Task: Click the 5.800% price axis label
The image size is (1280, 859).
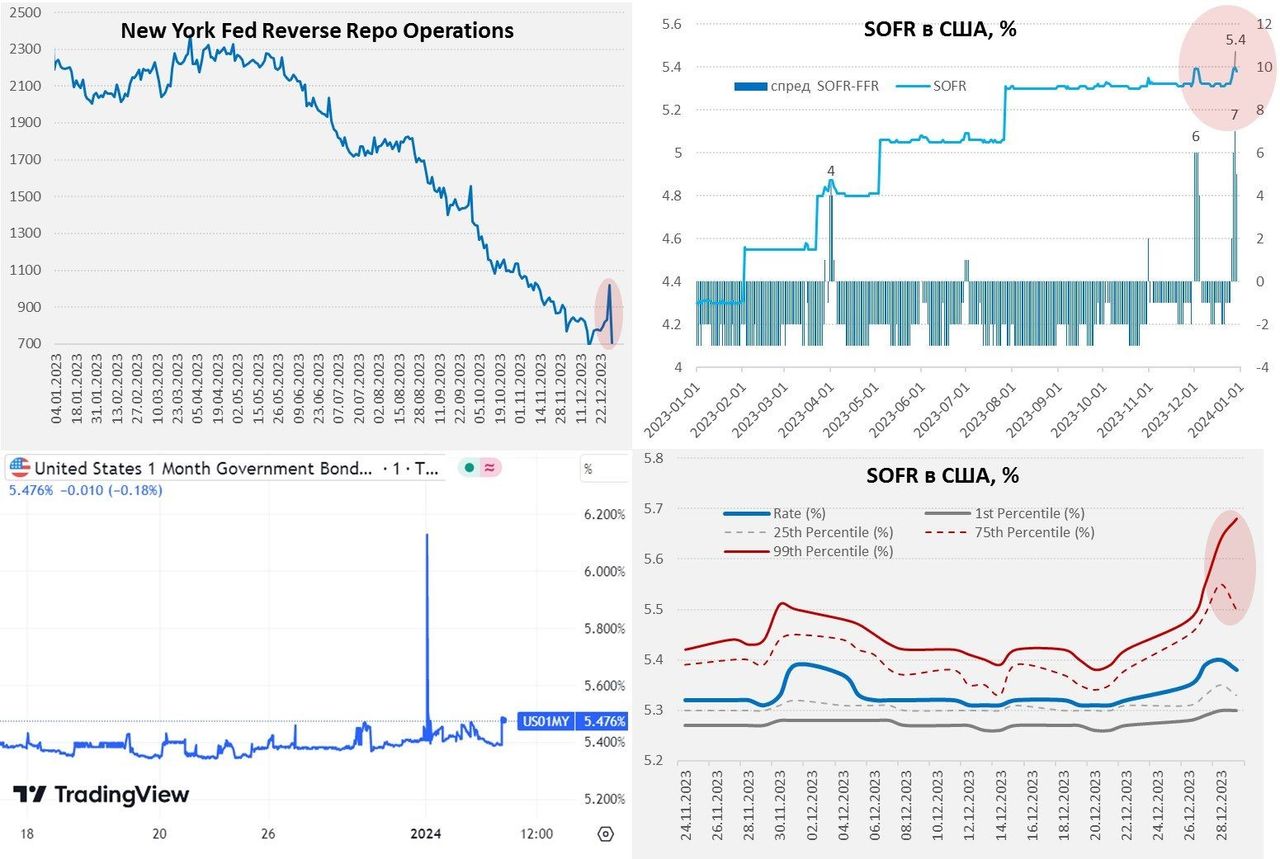Action: [x=603, y=628]
